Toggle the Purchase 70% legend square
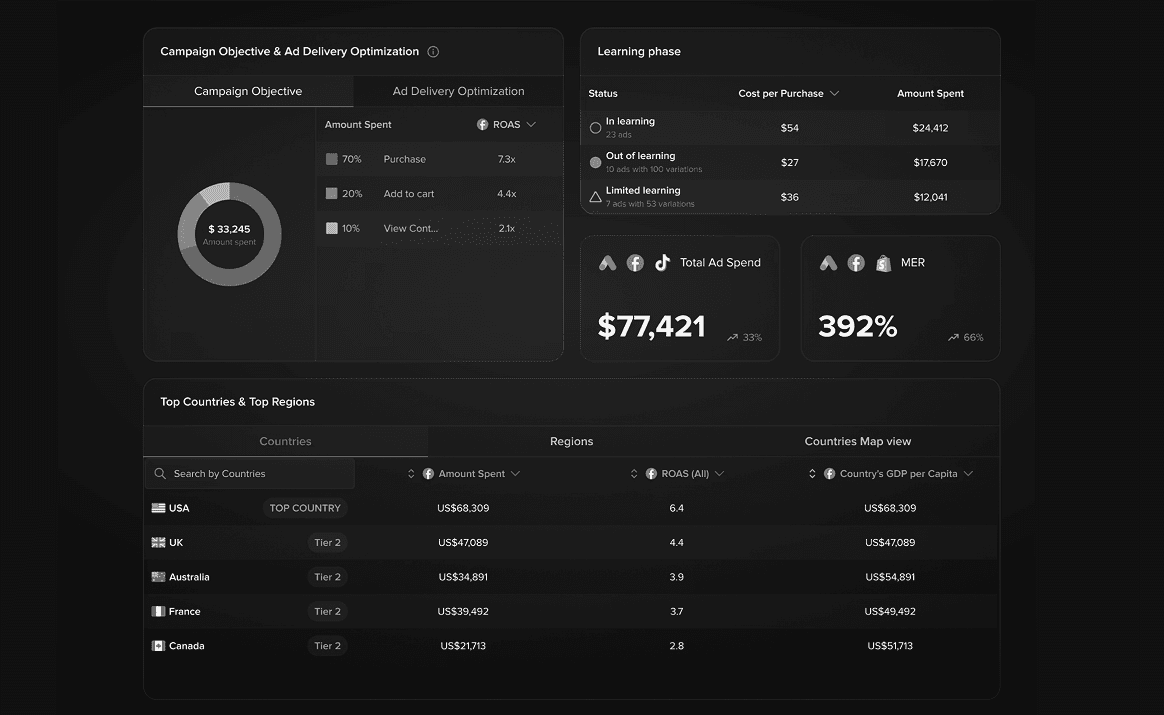This screenshot has height=715, width=1164. pyautogui.click(x=332, y=159)
